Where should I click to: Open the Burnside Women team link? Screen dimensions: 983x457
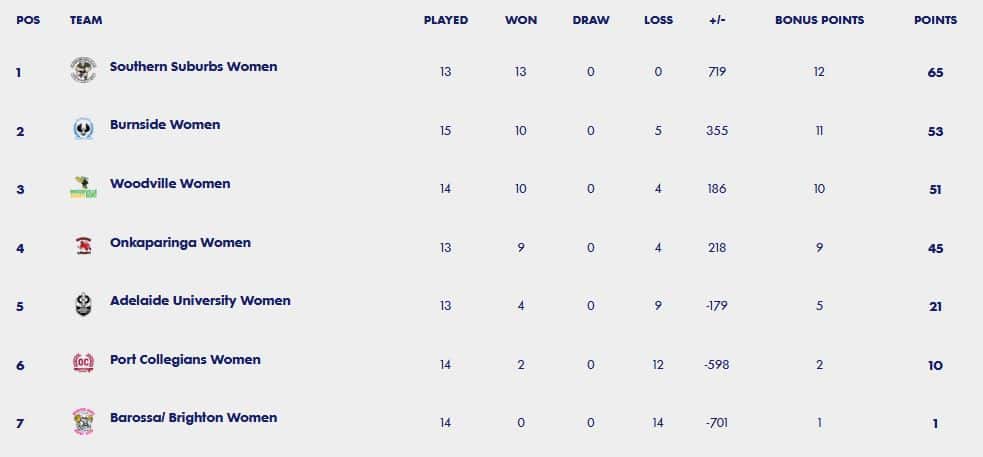(165, 125)
